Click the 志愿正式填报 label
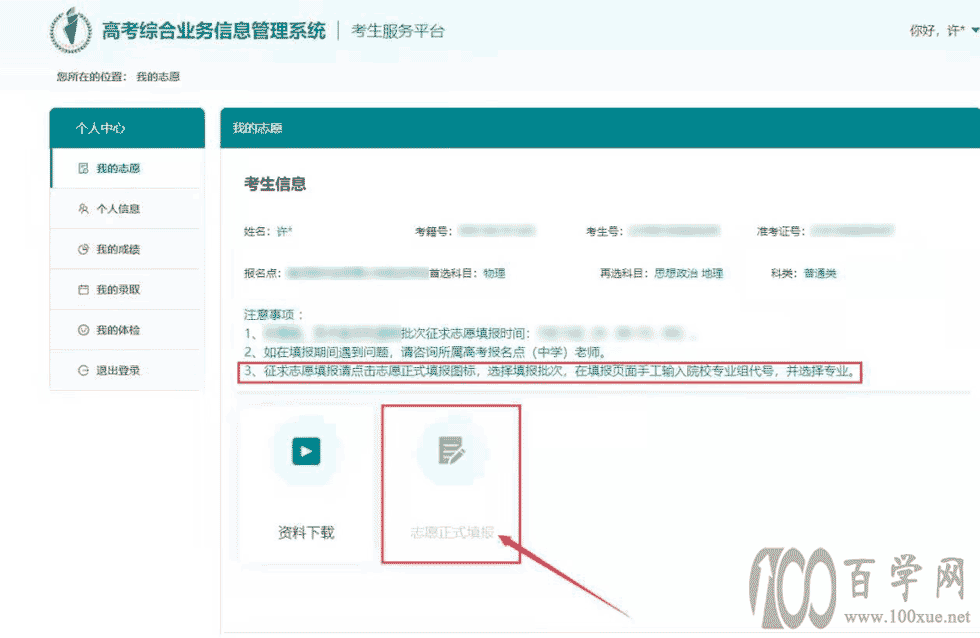Image resolution: width=980 pixels, height=638 pixels. (452, 532)
